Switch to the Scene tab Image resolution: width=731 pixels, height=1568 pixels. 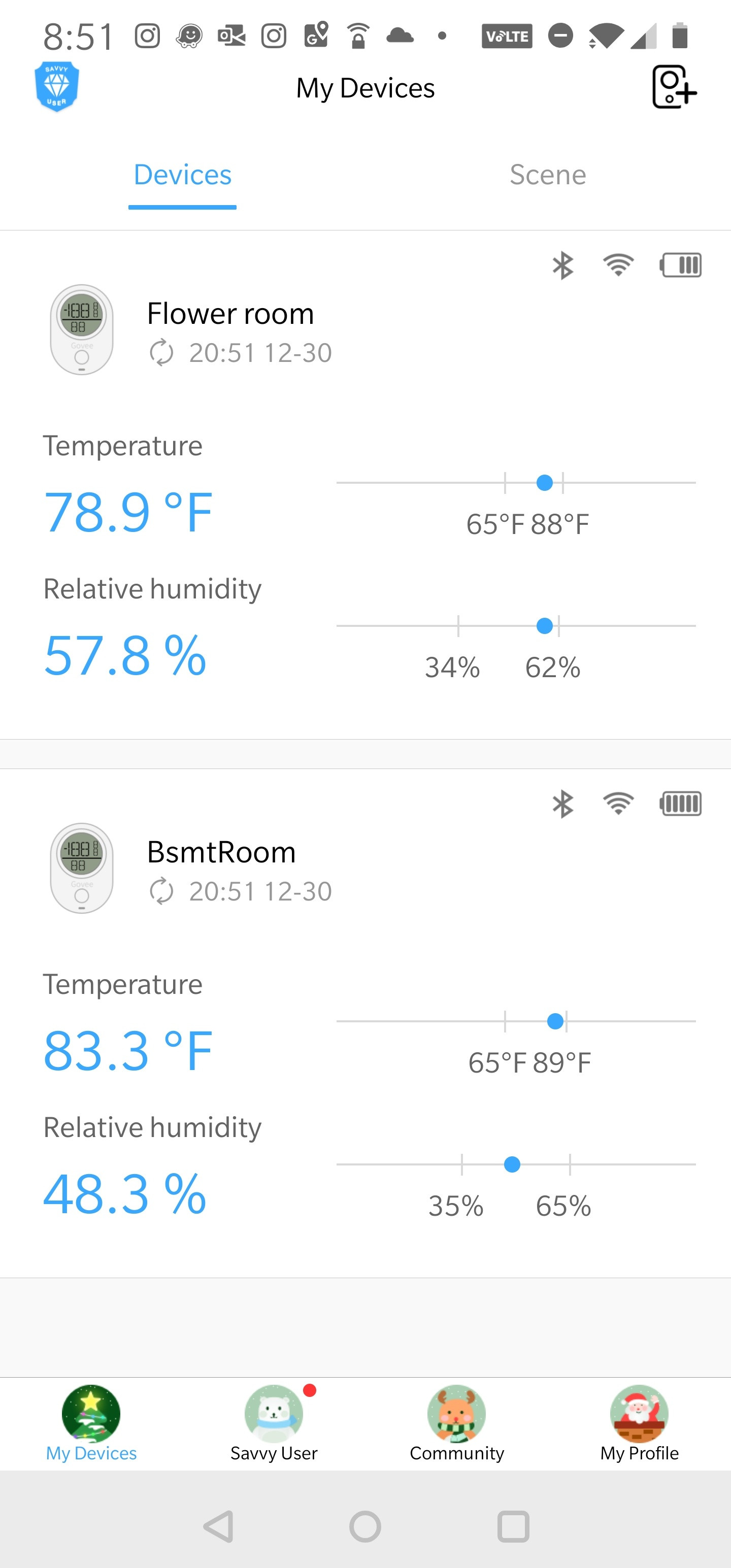548,175
